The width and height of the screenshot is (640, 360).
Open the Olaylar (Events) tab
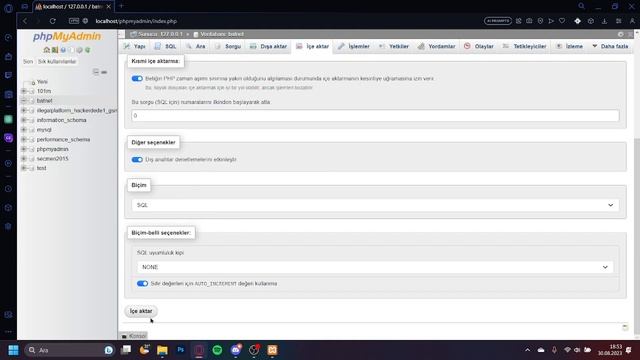pyautogui.click(x=479, y=47)
